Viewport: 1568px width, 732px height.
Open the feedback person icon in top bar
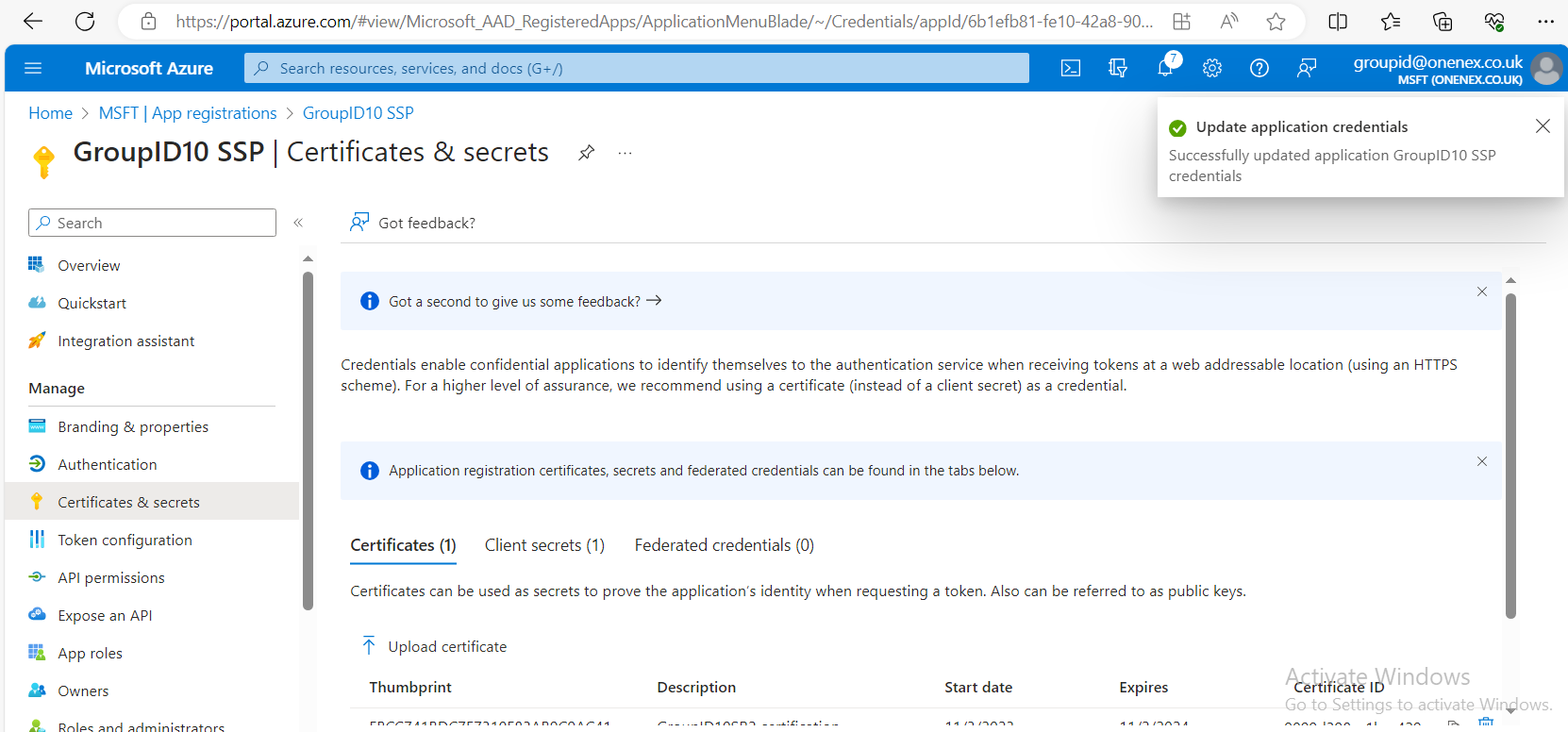click(1307, 68)
